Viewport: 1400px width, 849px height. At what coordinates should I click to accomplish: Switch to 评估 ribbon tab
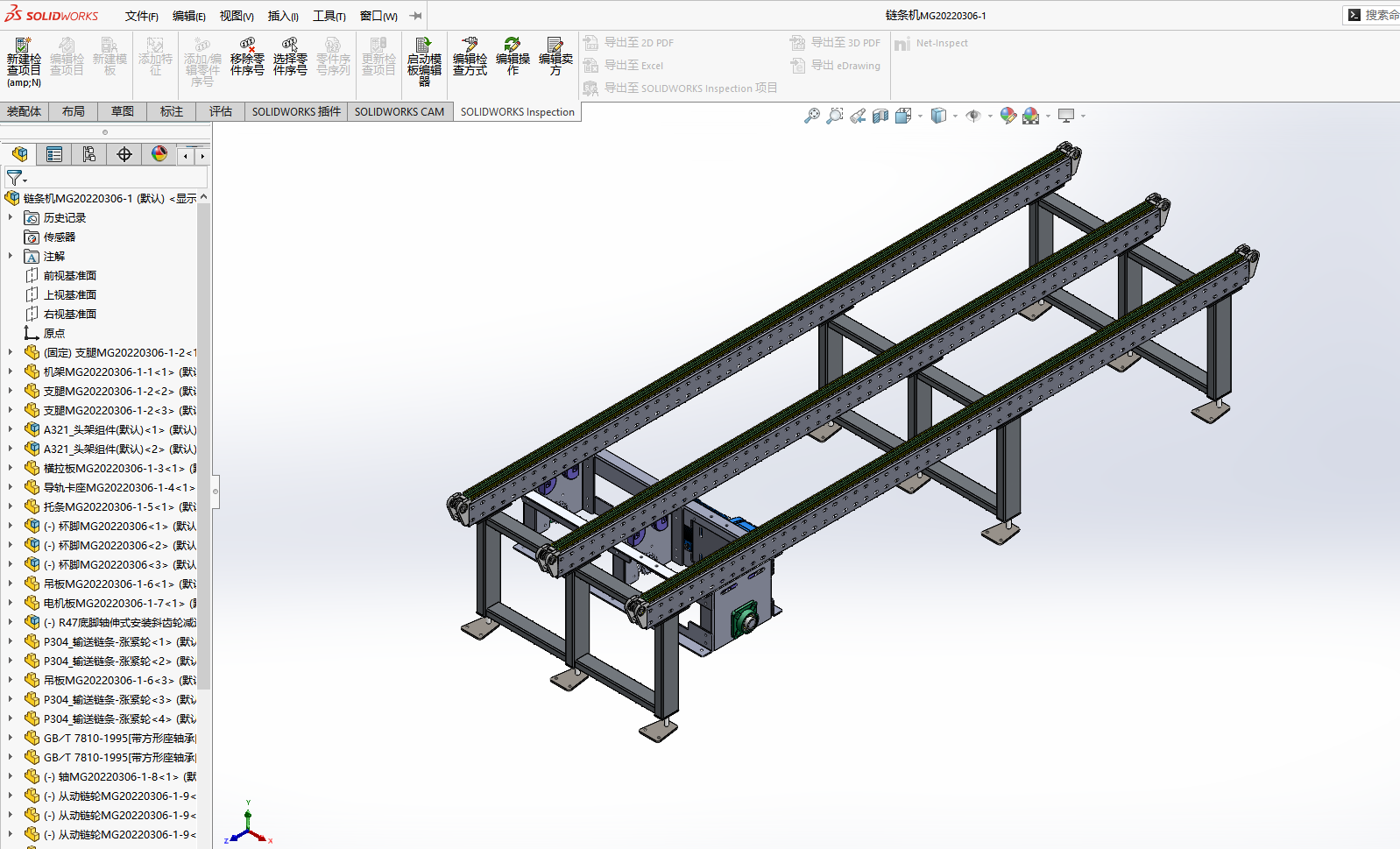click(x=221, y=111)
